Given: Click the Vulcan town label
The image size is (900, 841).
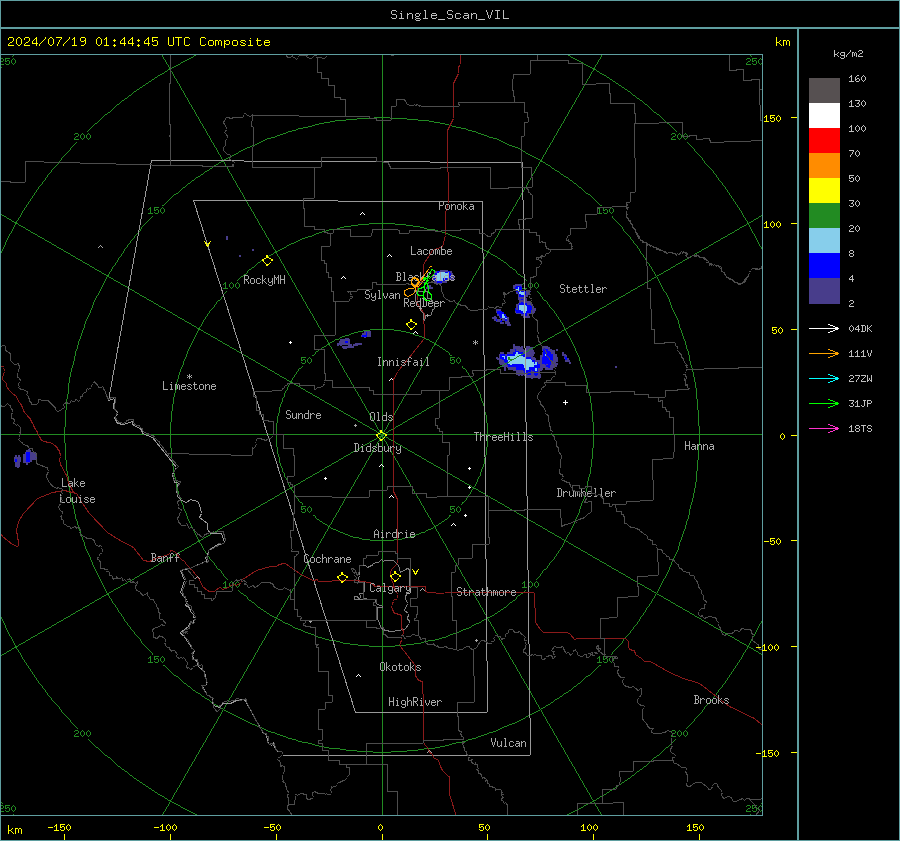Looking at the screenshot, I should tap(508, 743).
